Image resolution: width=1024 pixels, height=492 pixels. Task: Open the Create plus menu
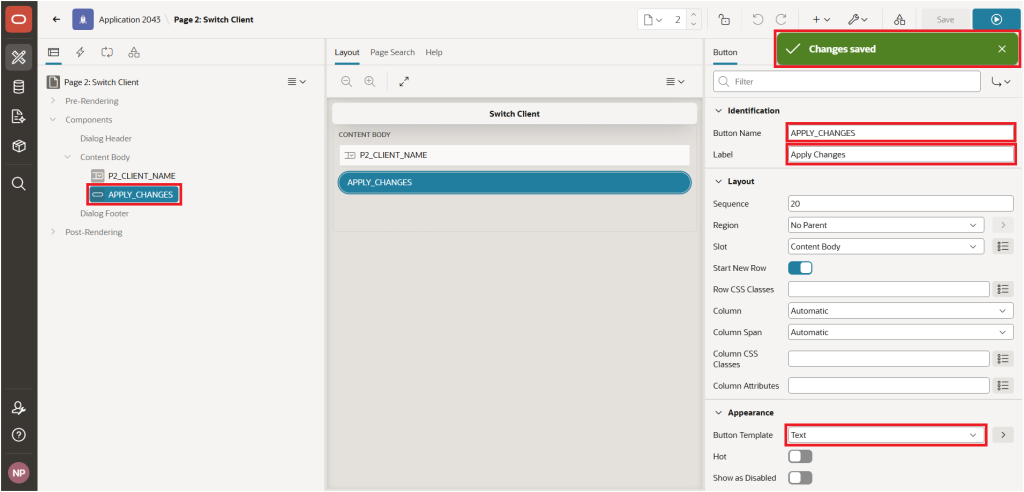[821, 20]
